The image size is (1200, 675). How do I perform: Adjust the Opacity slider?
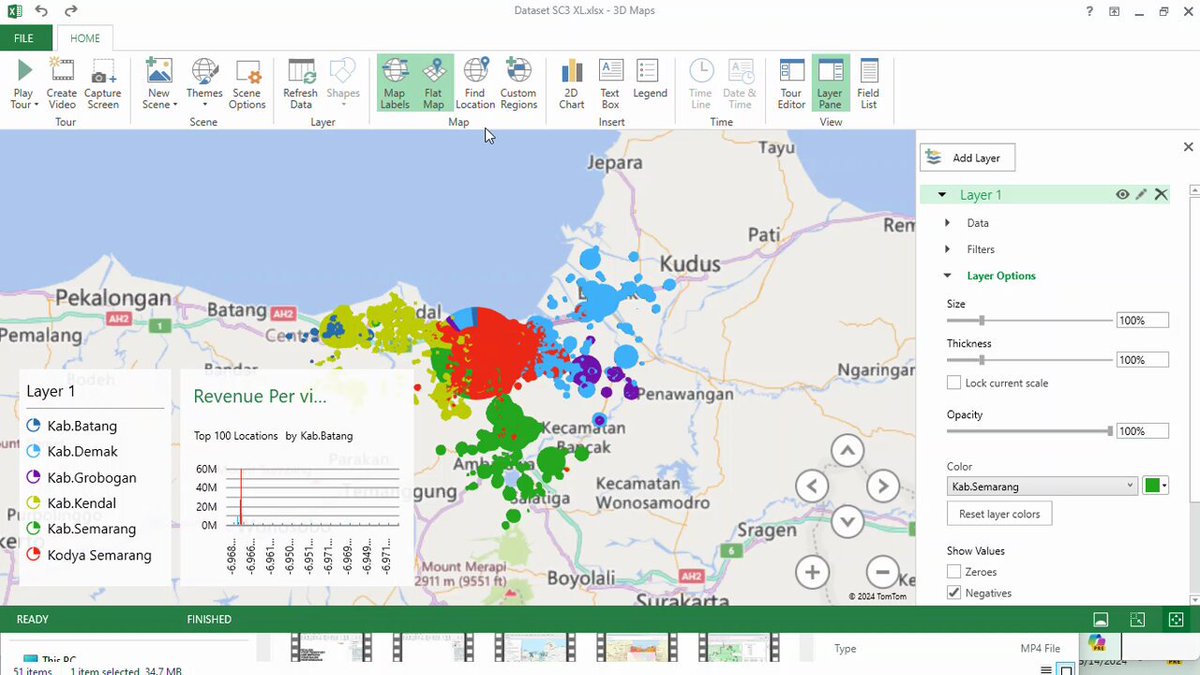(x=1109, y=431)
